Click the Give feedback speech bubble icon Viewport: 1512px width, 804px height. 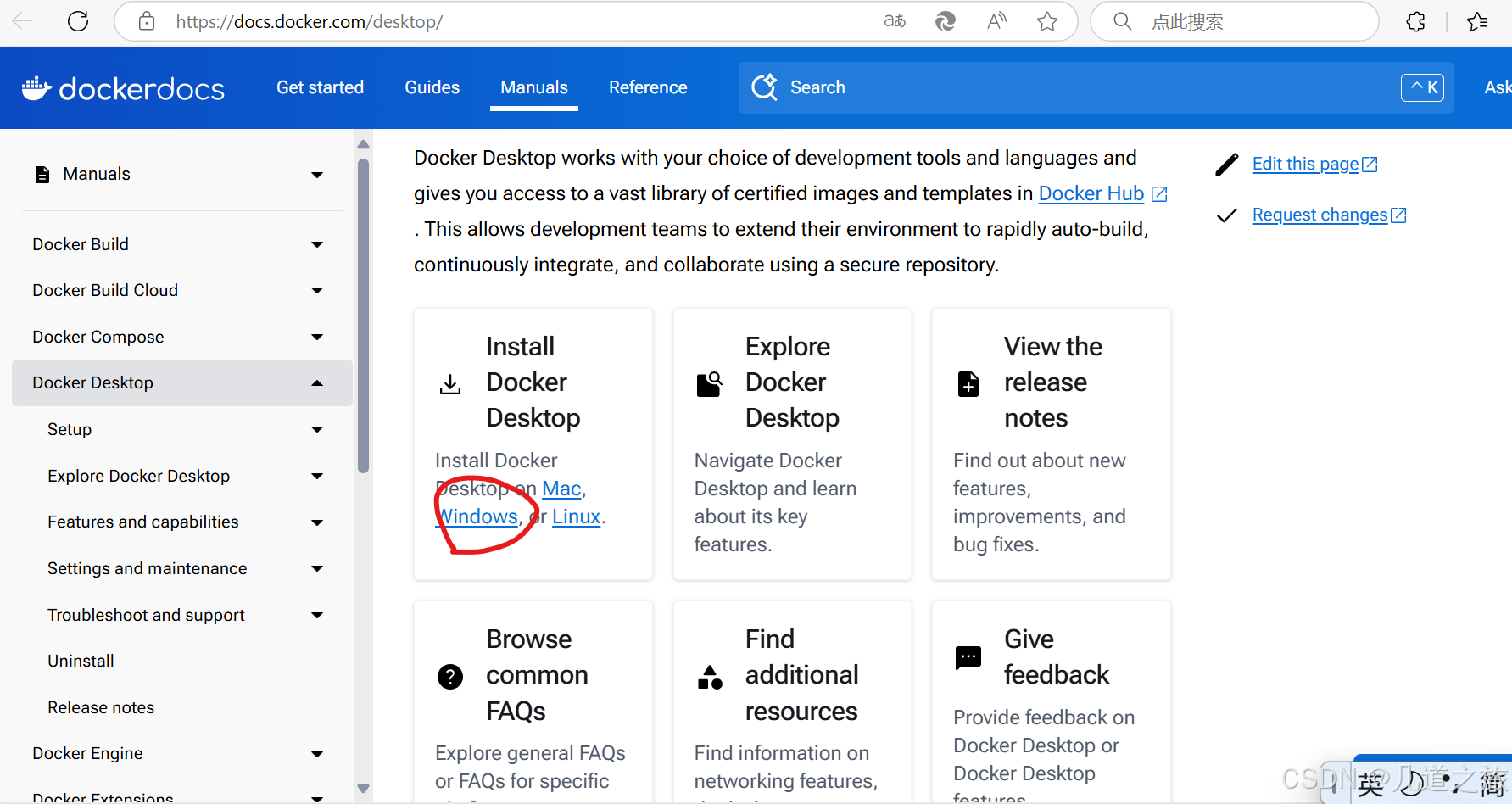tap(968, 657)
